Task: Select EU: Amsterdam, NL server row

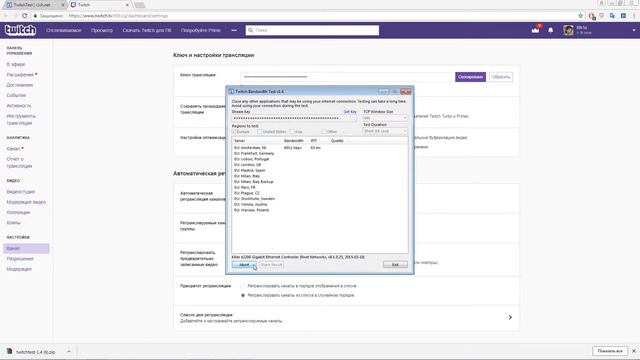Action: pyautogui.click(x=320, y=148)
